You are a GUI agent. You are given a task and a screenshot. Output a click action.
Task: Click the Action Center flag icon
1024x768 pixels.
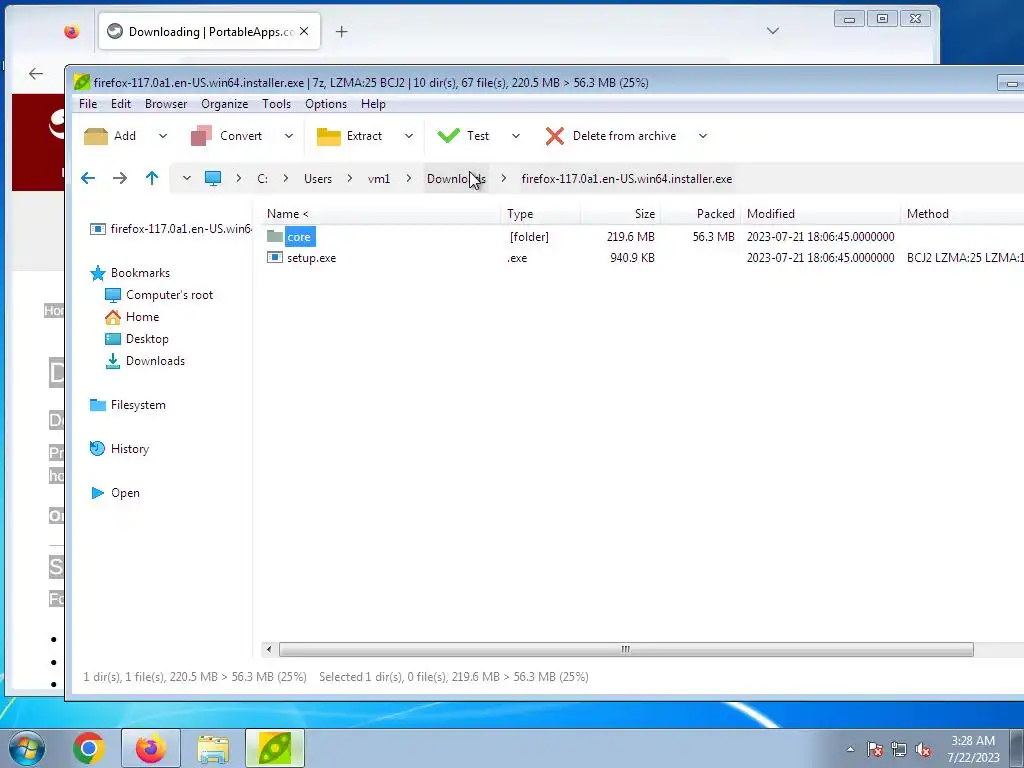[875, 750]
